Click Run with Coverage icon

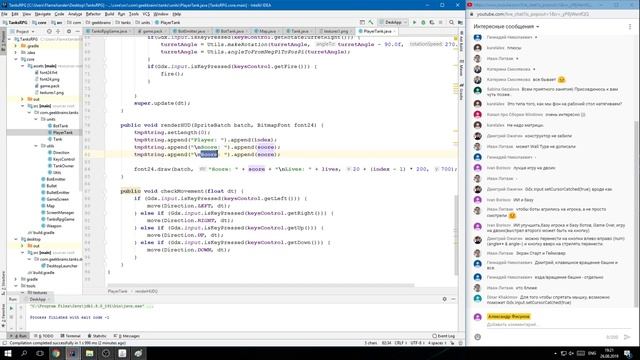432,22
